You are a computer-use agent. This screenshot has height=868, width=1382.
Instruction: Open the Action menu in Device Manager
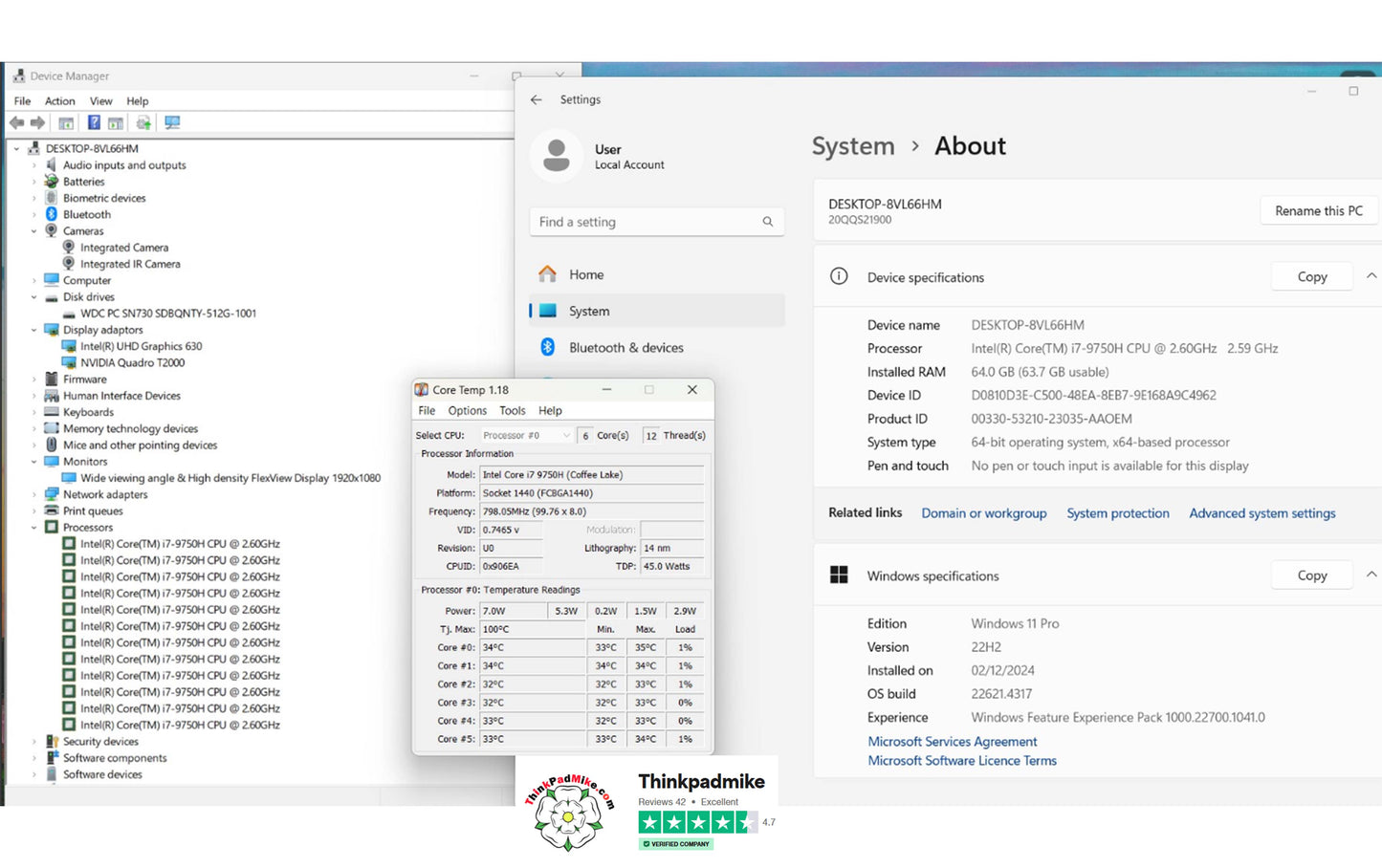click(x=59, y=101)
